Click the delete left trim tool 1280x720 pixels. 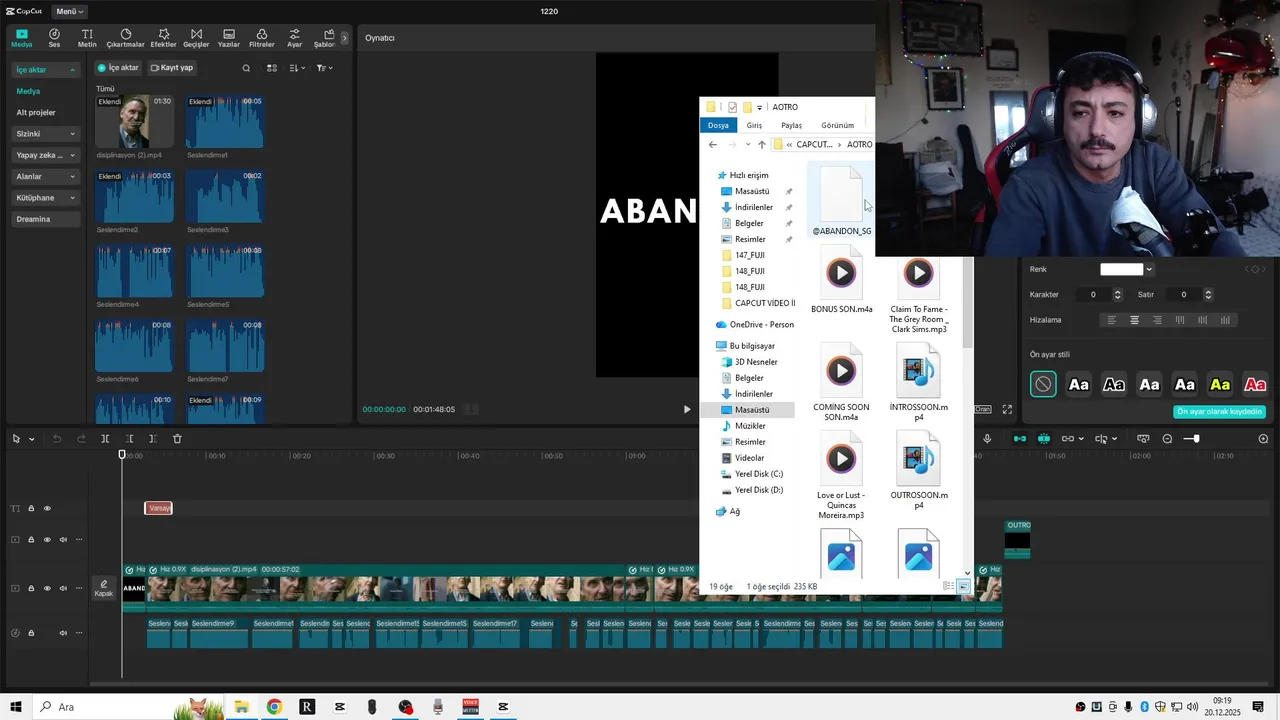point(129,439)
